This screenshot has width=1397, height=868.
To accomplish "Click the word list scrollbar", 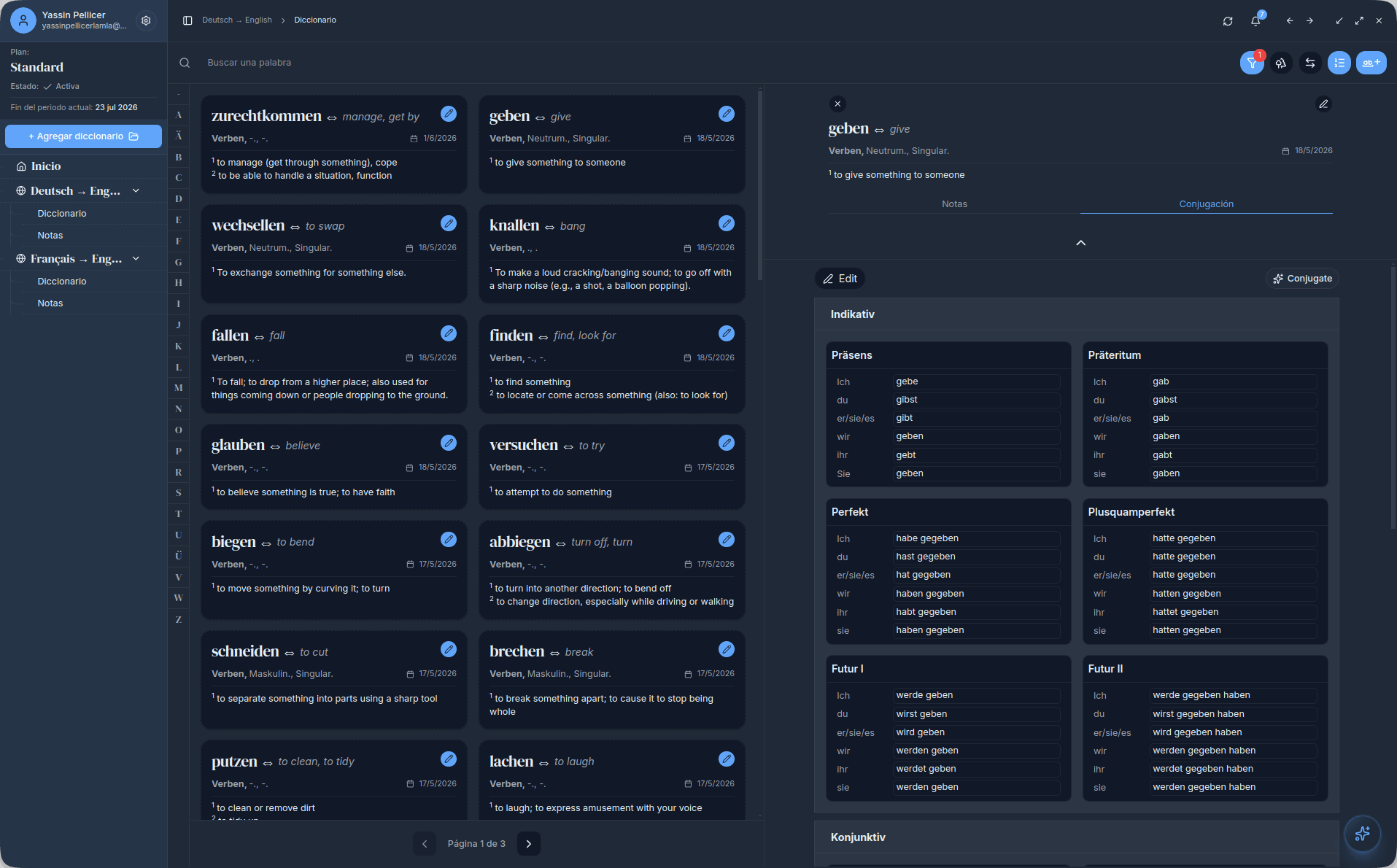I will [760, 186].
